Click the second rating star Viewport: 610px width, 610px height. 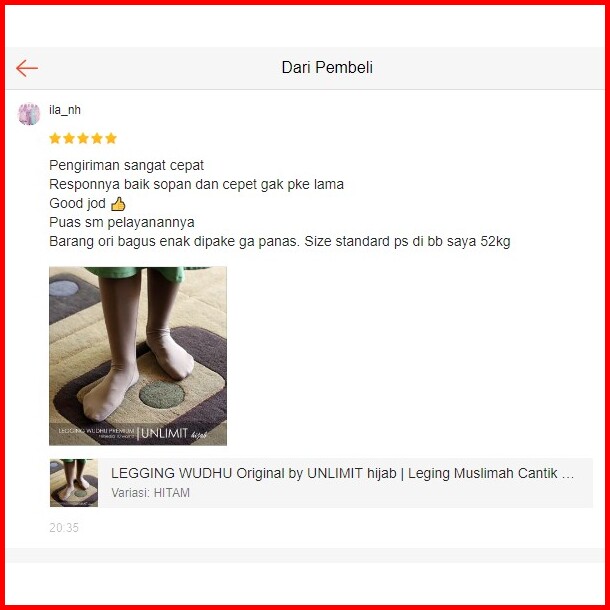pos(69,138)
